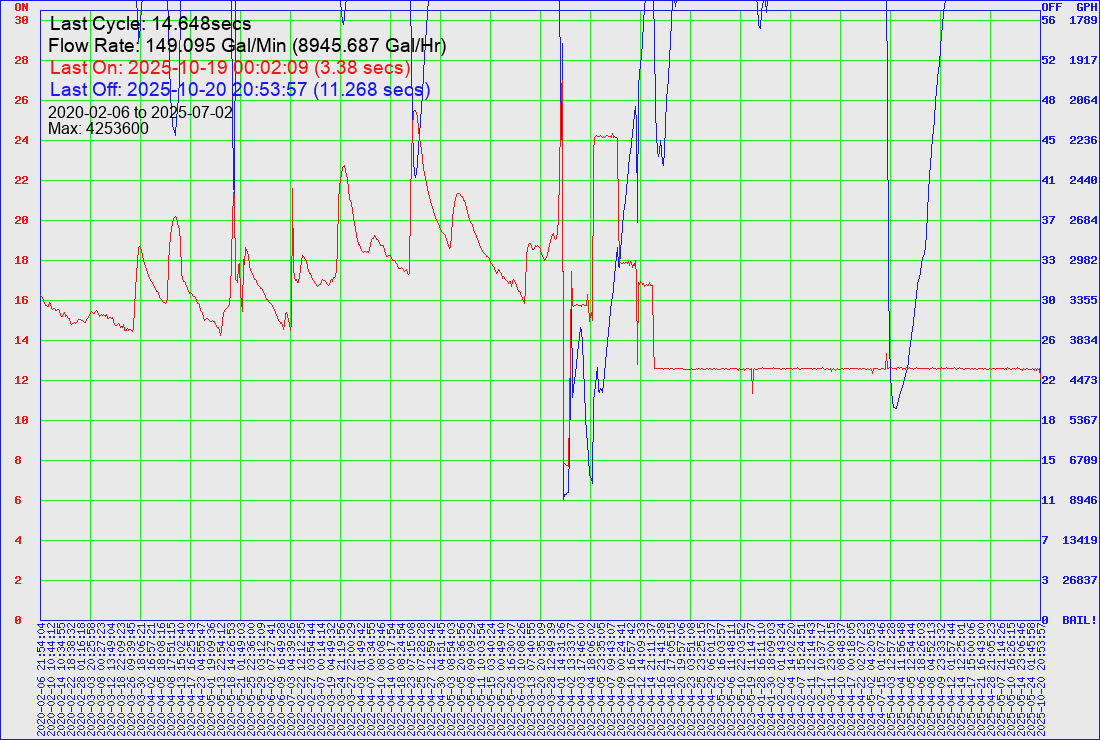Click the 'BAIL!' label at bottom right
Screen dimensions: 1100x740
(x=1080, y=620)
